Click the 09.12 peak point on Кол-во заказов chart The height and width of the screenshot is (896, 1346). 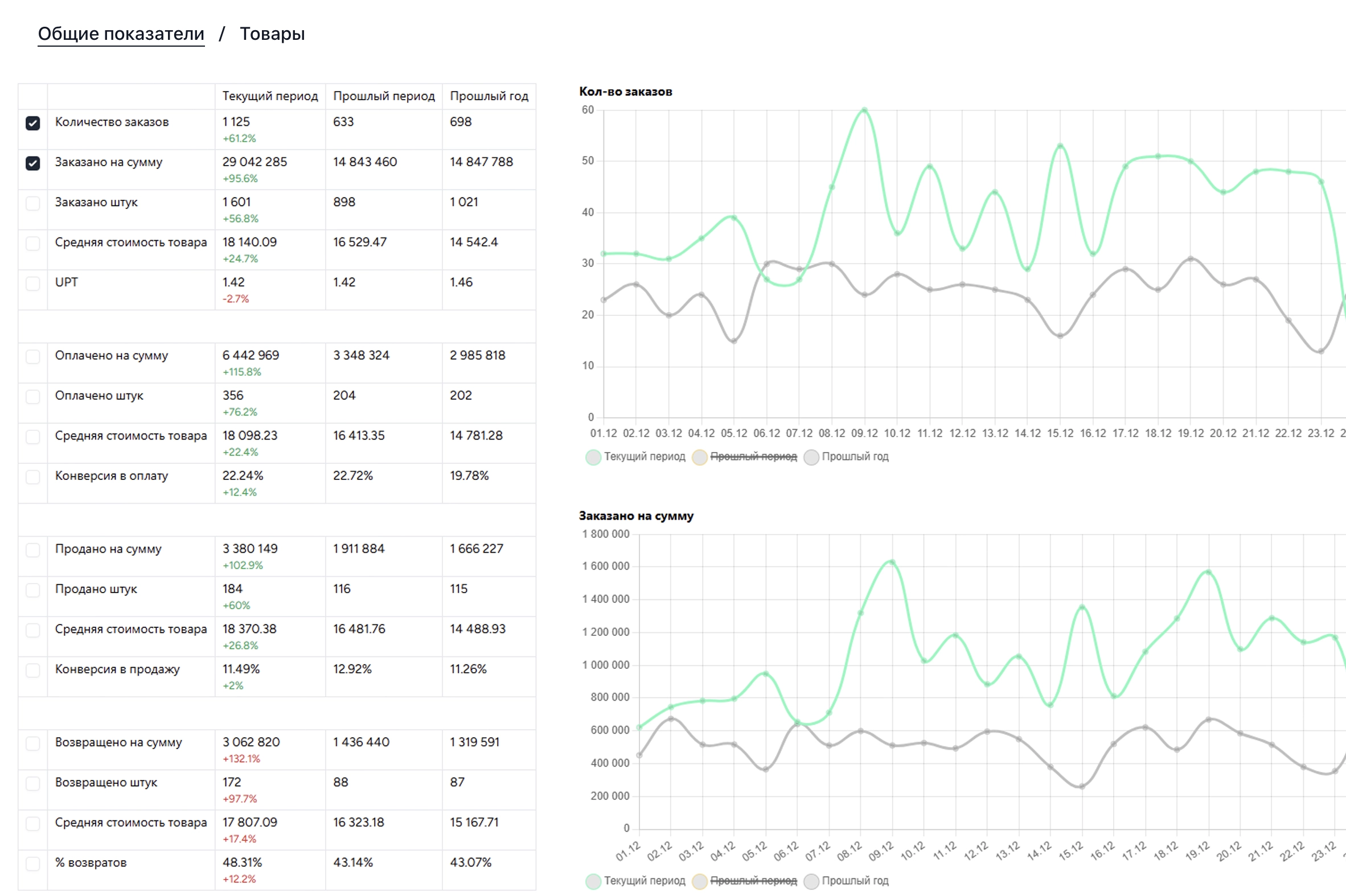864,110
